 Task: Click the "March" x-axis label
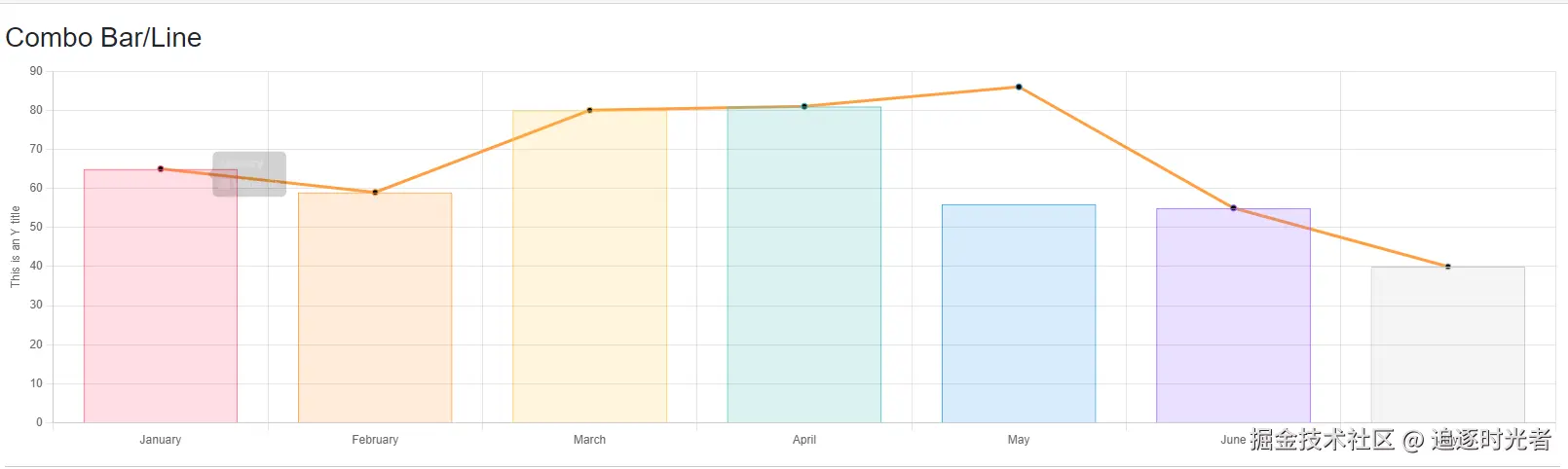click(x=589, y=440)
